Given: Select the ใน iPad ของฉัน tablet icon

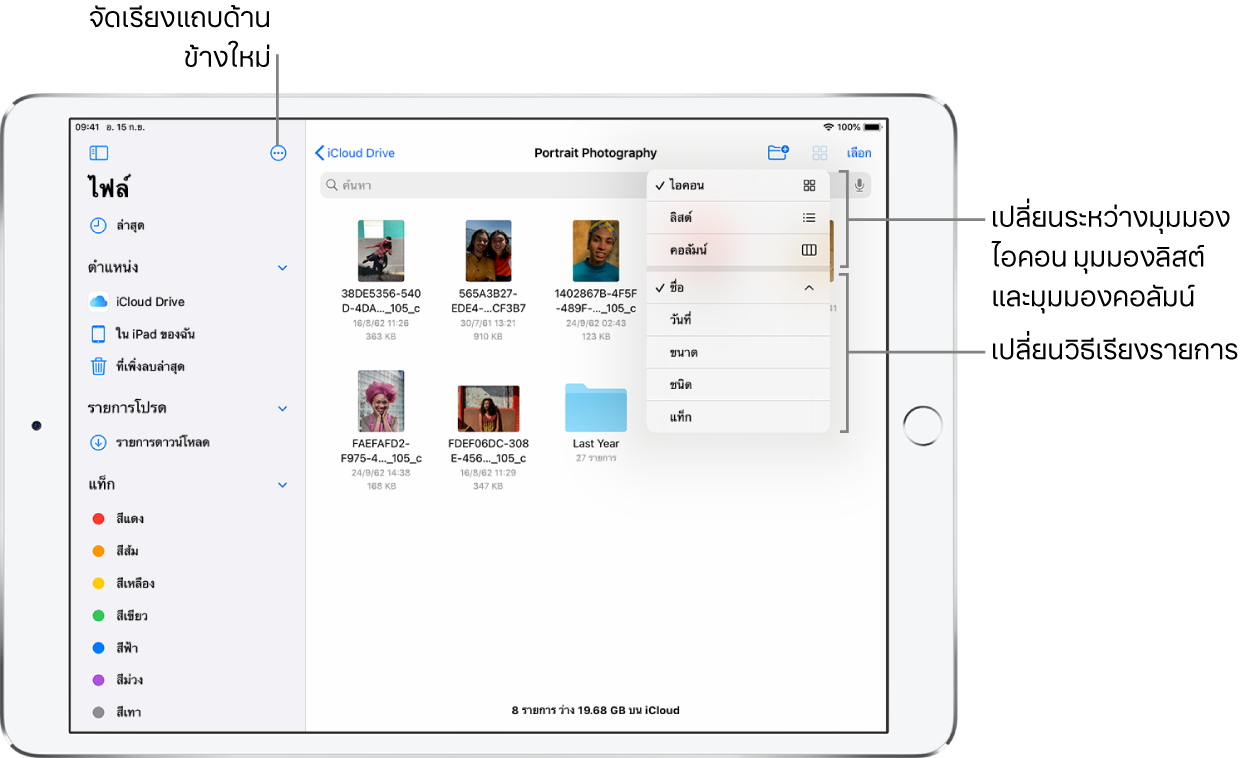Looking at the screenshot, I should point(98,334).
